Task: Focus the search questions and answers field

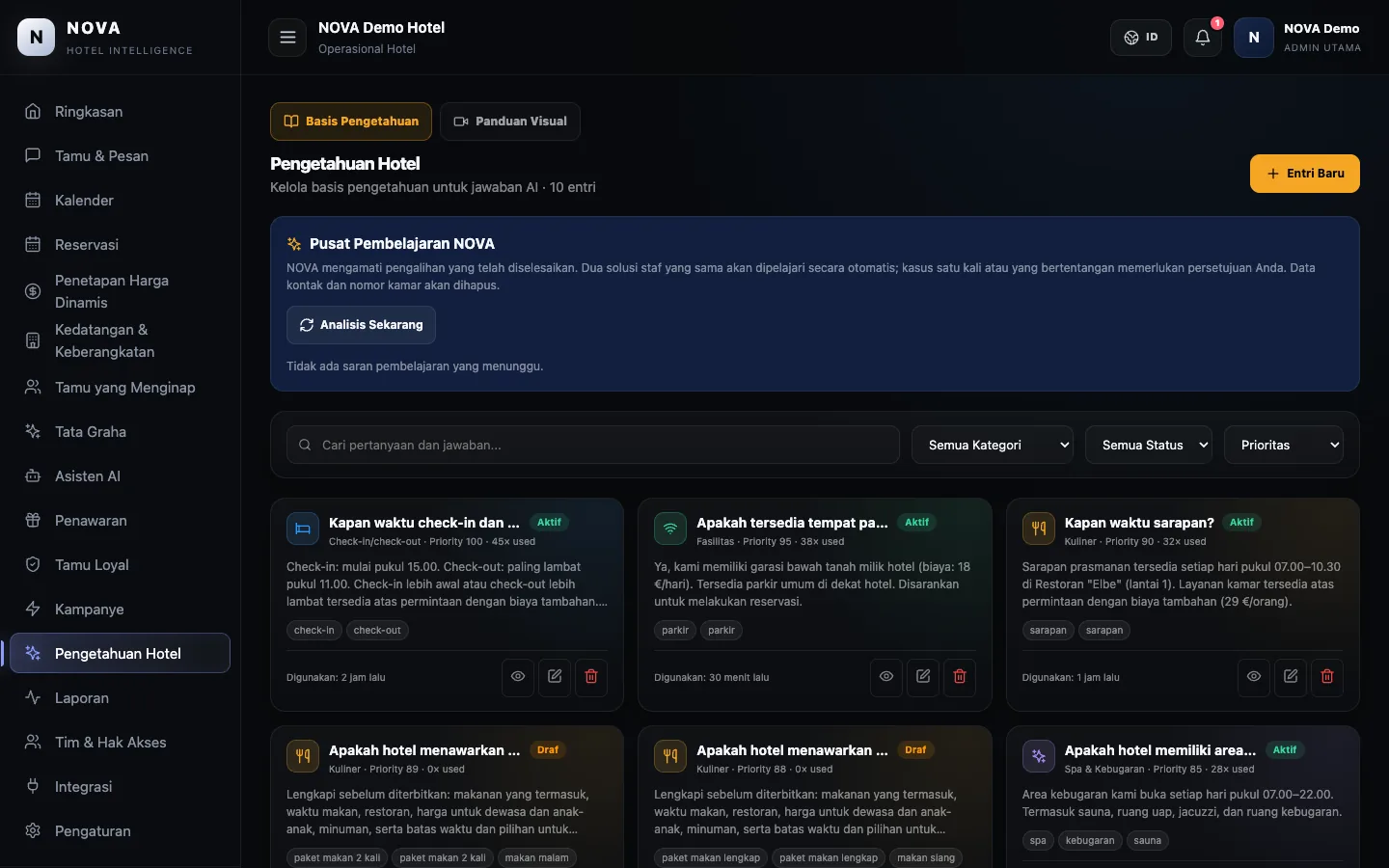Action: click(x=593, y=445)
